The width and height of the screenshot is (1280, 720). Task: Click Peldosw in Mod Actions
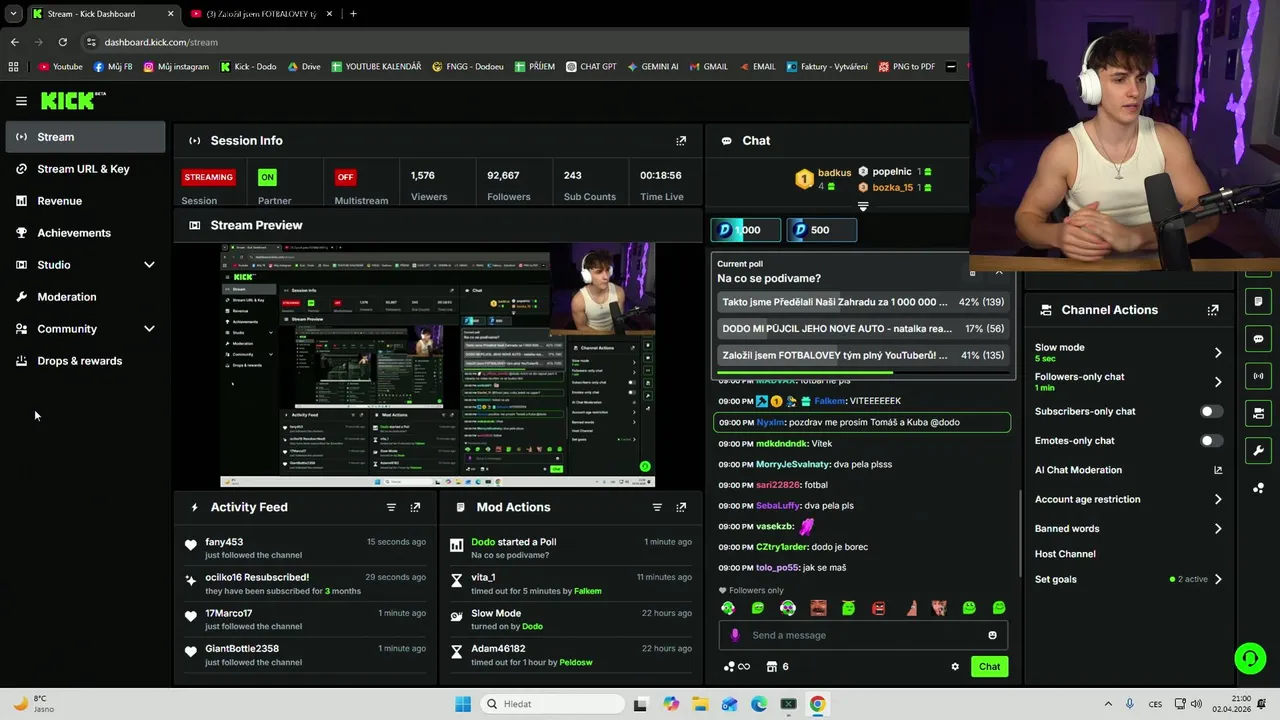tap(575, 662)
